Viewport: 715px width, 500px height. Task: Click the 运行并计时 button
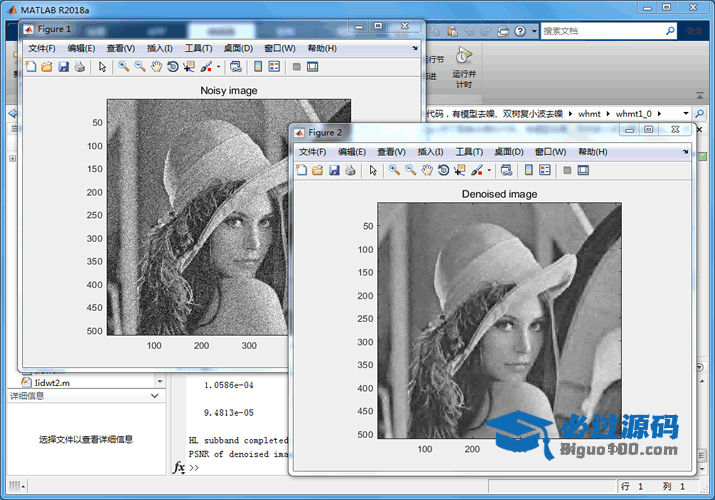tap(463, 66)
